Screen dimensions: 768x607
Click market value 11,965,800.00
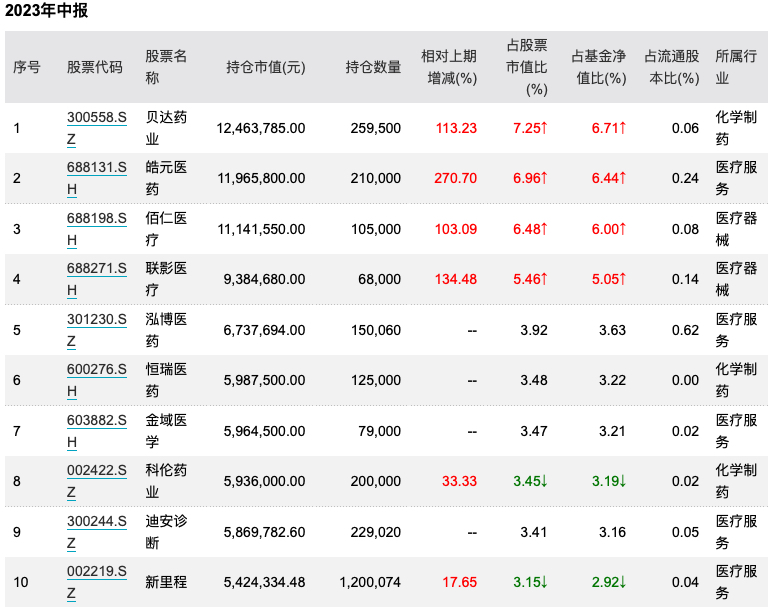(261, 178)
